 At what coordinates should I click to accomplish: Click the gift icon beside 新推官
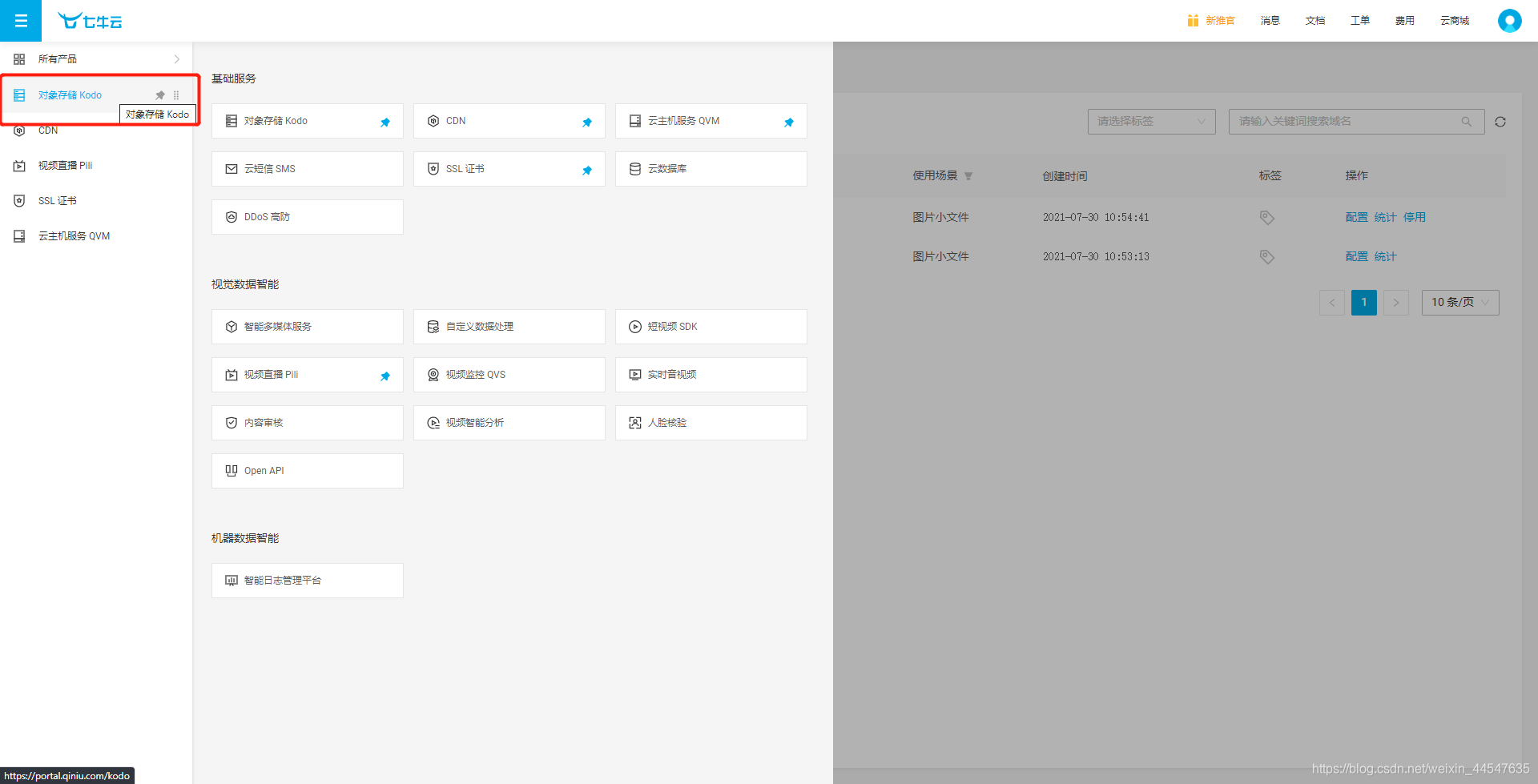[1193, 21]
